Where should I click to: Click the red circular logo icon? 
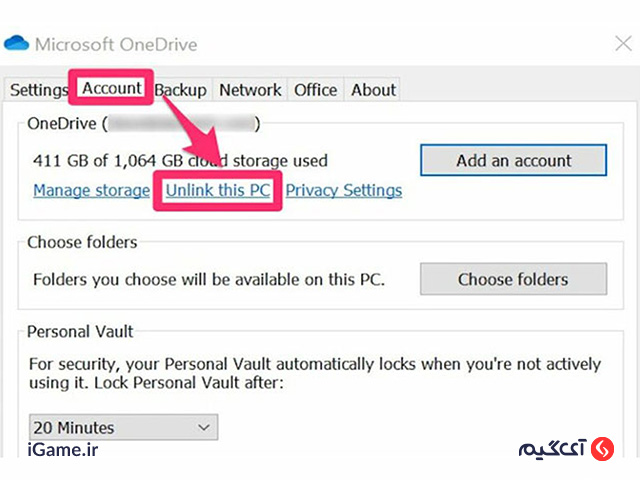603,449
